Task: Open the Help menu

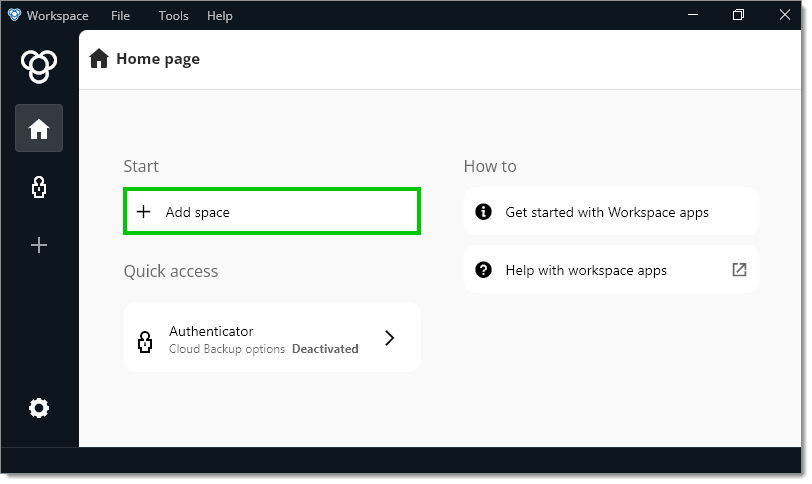Action: coord(220,16)
